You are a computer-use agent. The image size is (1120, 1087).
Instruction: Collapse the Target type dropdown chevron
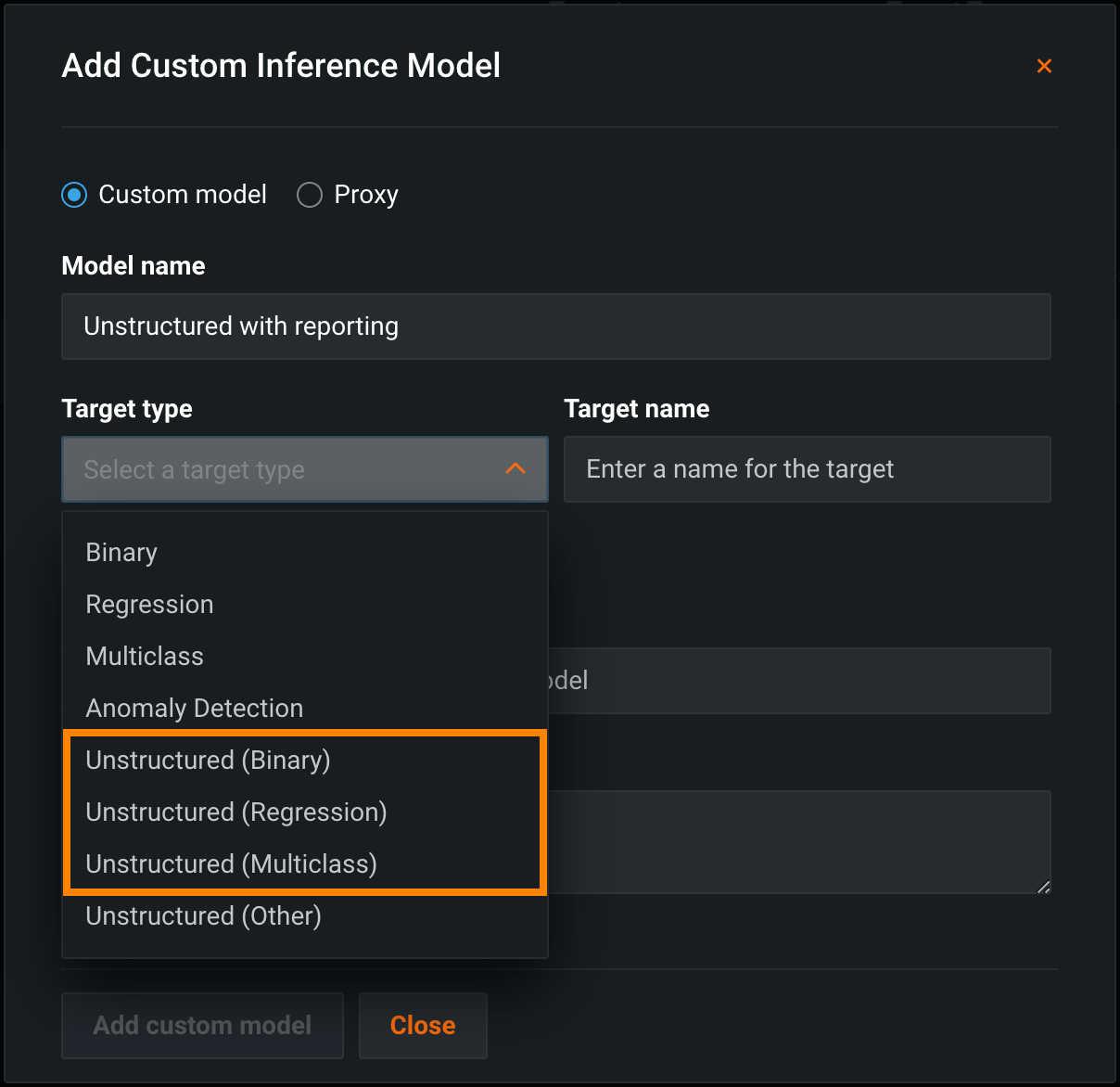[515, 469]
